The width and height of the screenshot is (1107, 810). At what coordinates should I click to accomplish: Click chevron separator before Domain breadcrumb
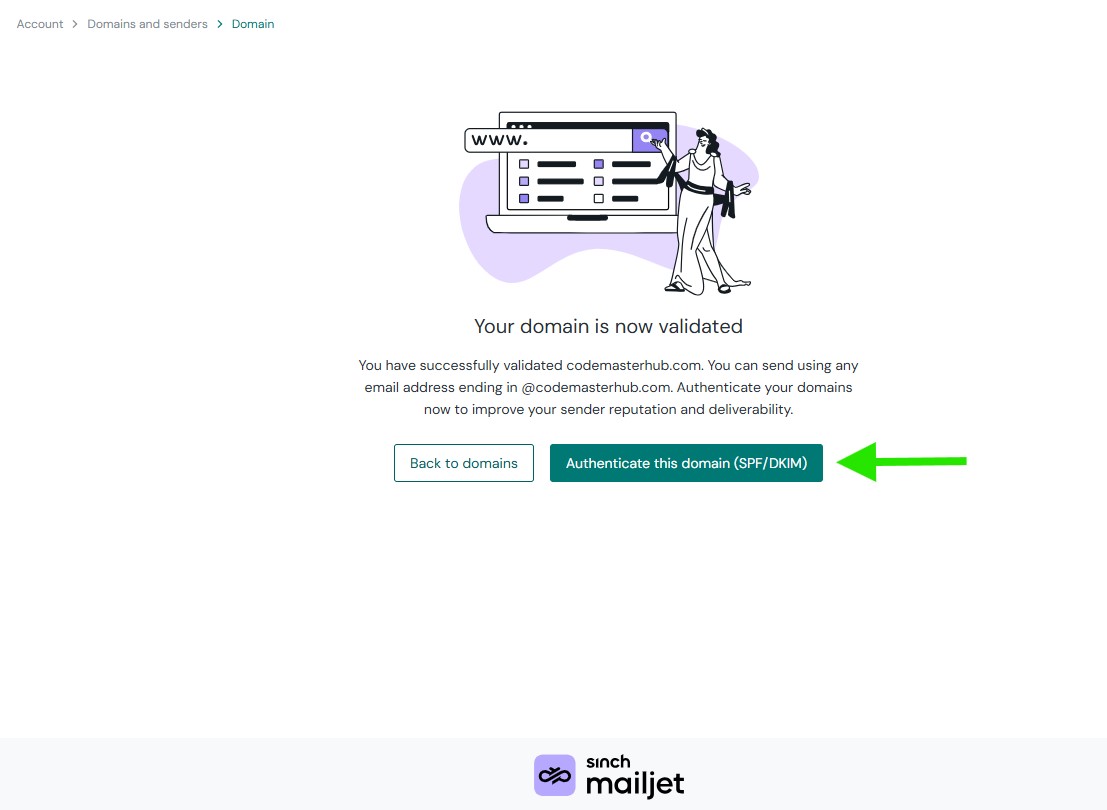(220, 24)
